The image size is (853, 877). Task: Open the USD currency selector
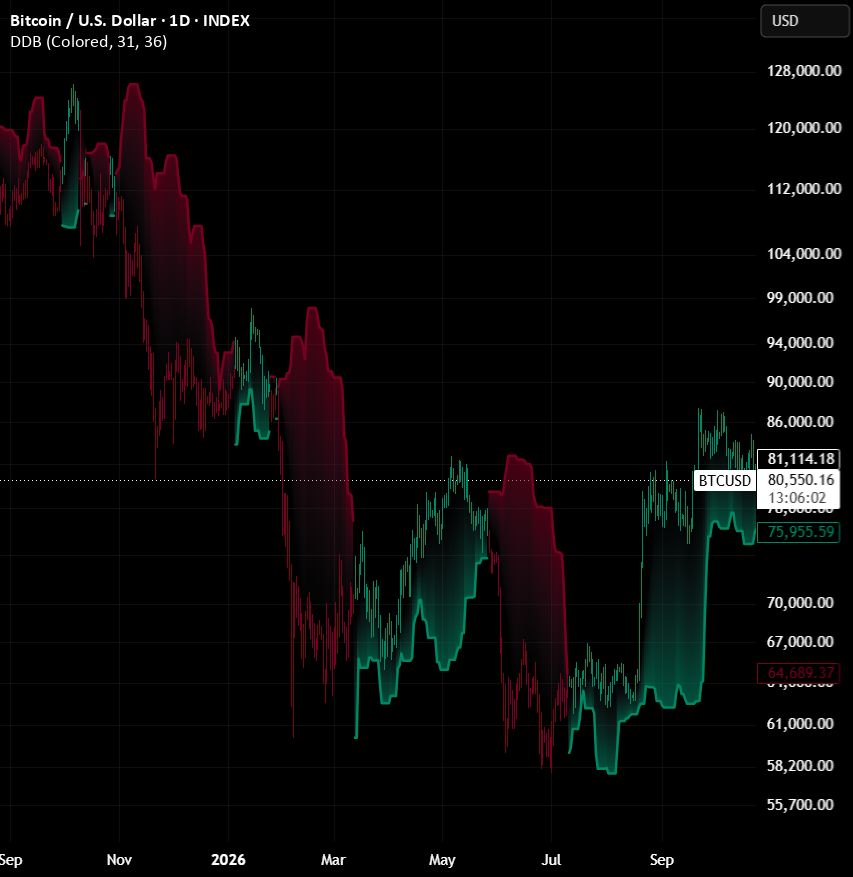805,21
